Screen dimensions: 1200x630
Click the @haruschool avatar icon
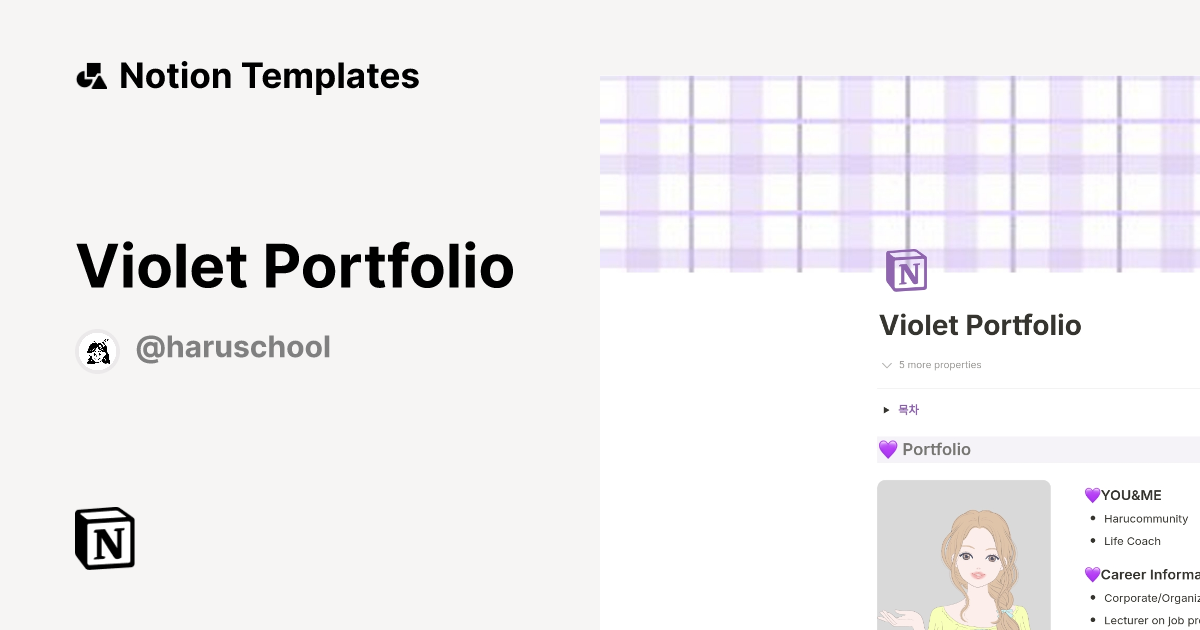[97, 351]
